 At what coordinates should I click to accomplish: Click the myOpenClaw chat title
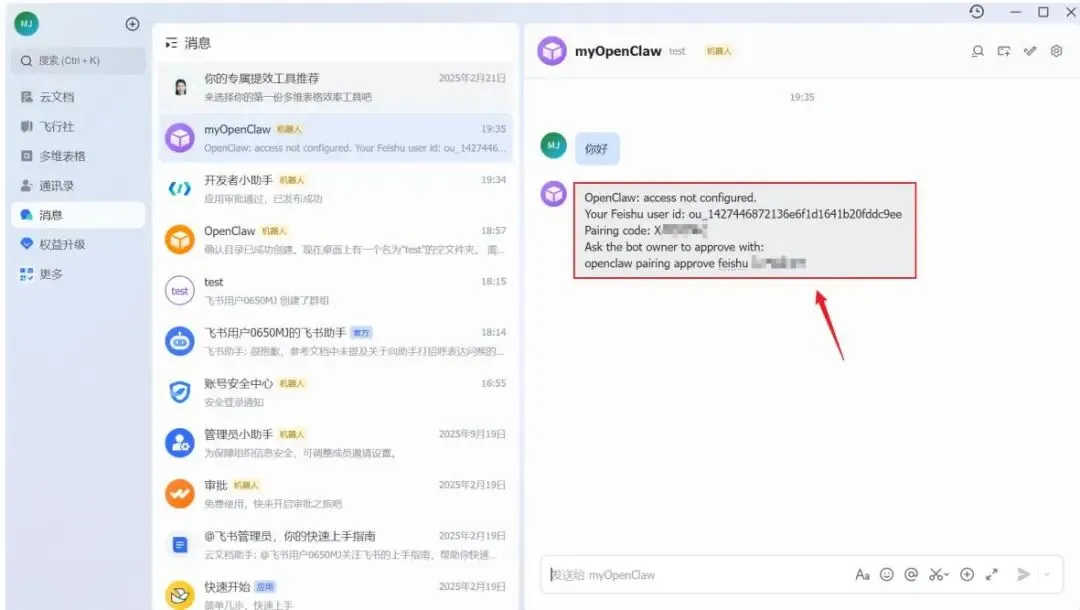tap(618, 51)
